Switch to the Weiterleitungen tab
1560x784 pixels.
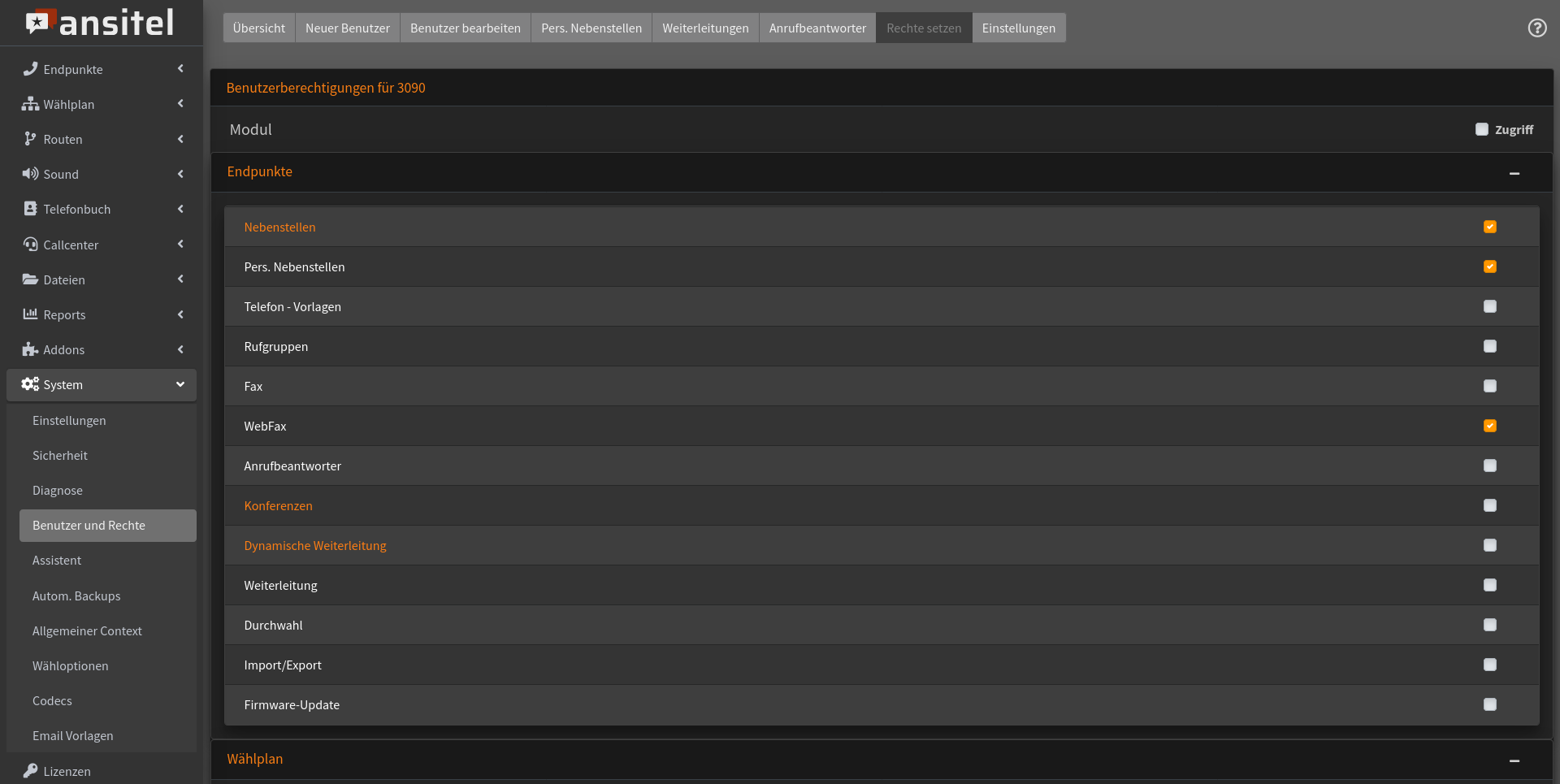(x=704, y=28)
